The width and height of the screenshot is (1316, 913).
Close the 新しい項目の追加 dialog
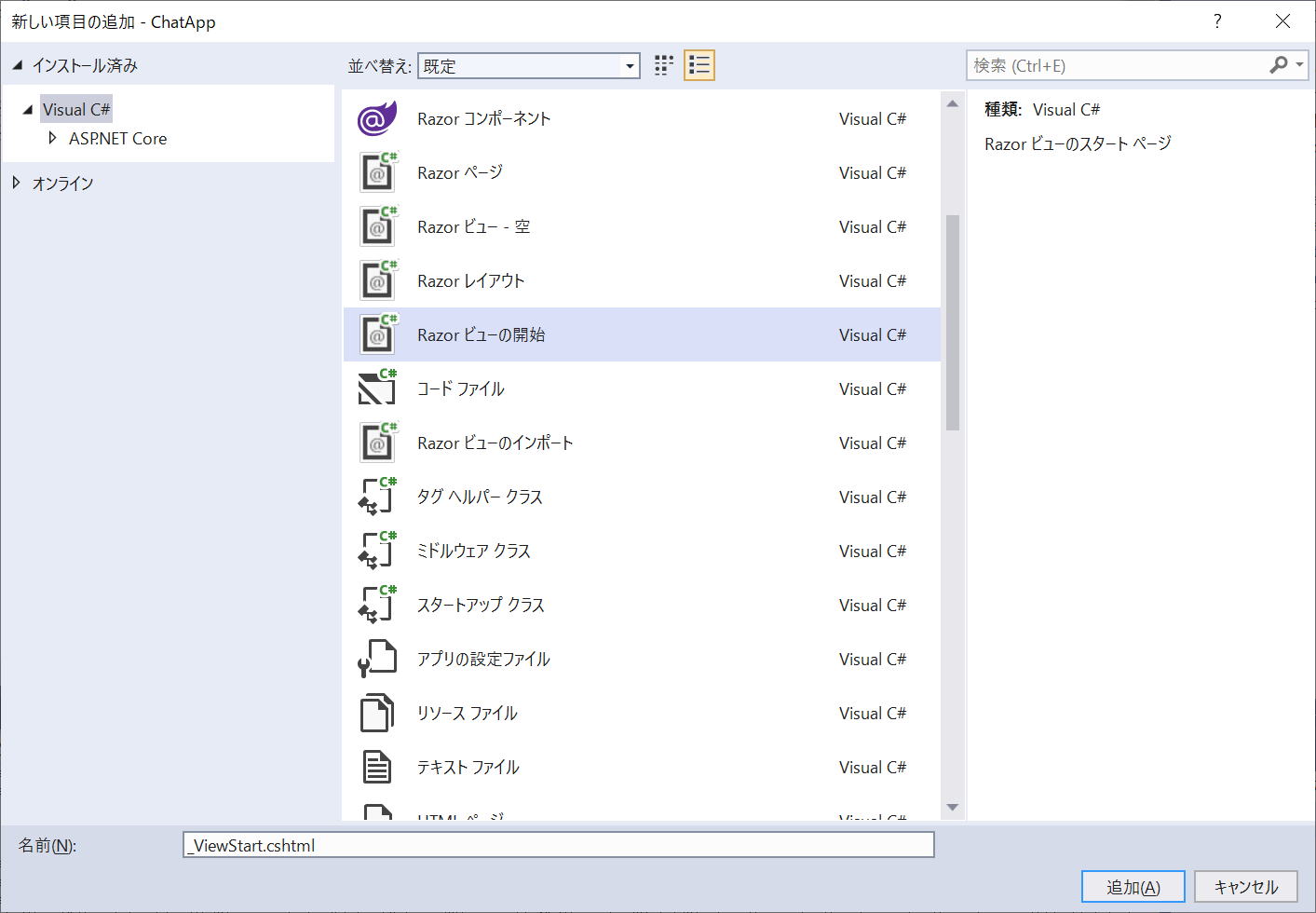1282,21
